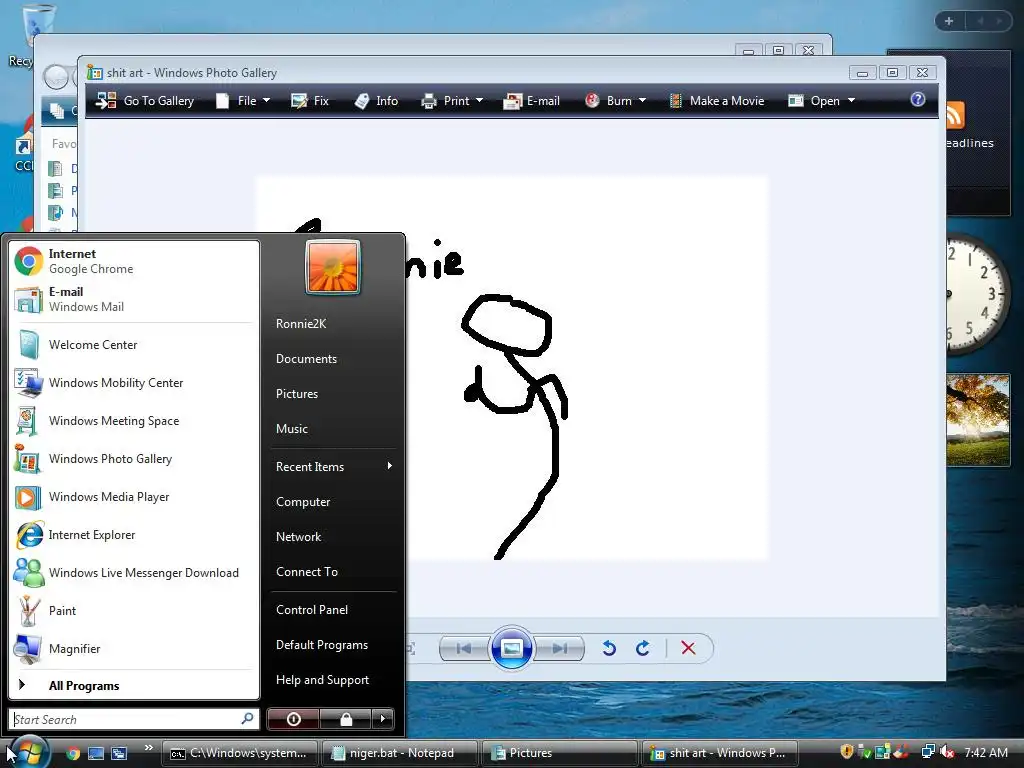Show hidden Quick Launch icons chevron
This screenshot has height=768, width=1024.
(x=148, y=748)
